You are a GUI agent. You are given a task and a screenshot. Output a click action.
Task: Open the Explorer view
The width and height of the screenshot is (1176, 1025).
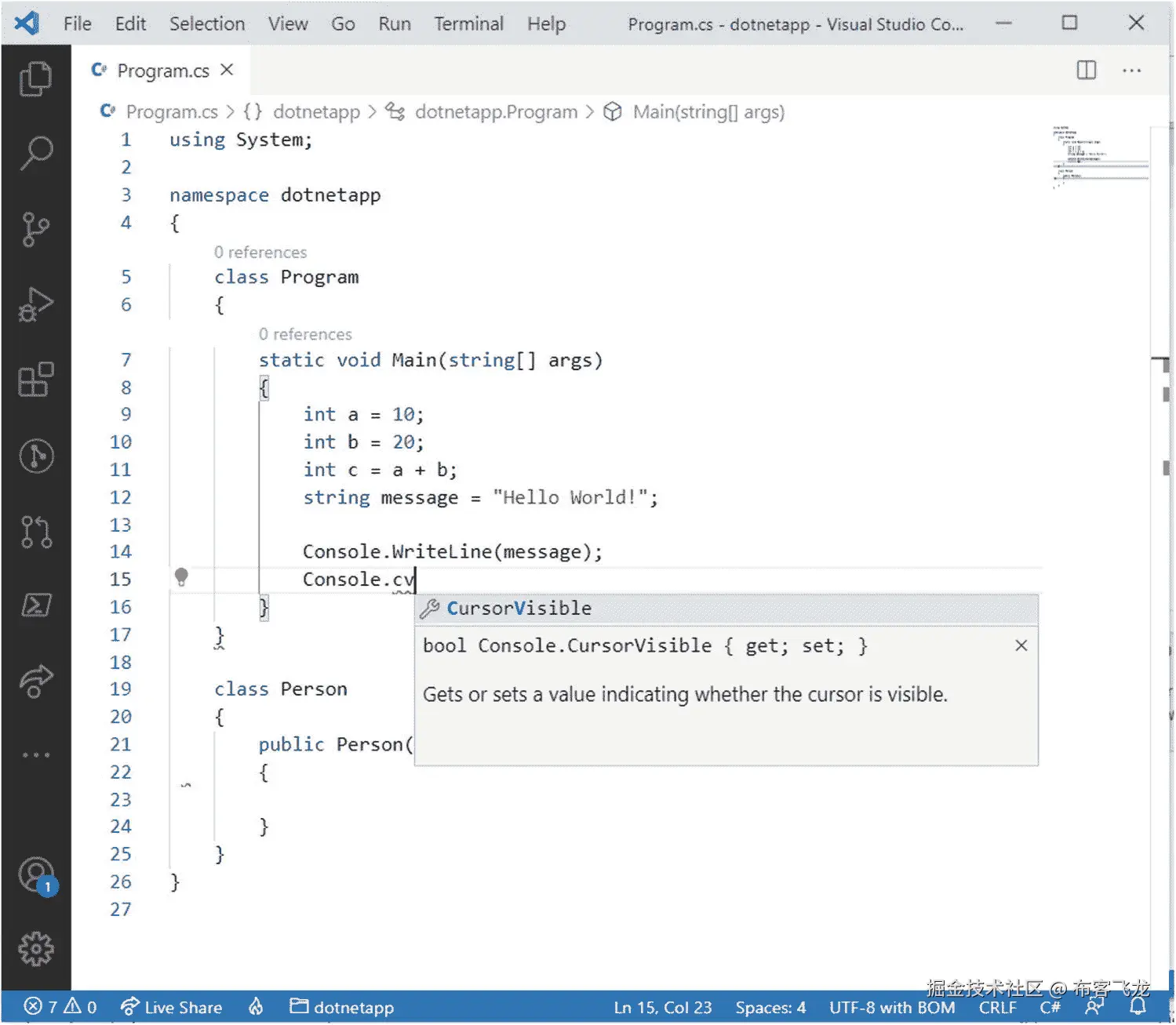(35, 78)
